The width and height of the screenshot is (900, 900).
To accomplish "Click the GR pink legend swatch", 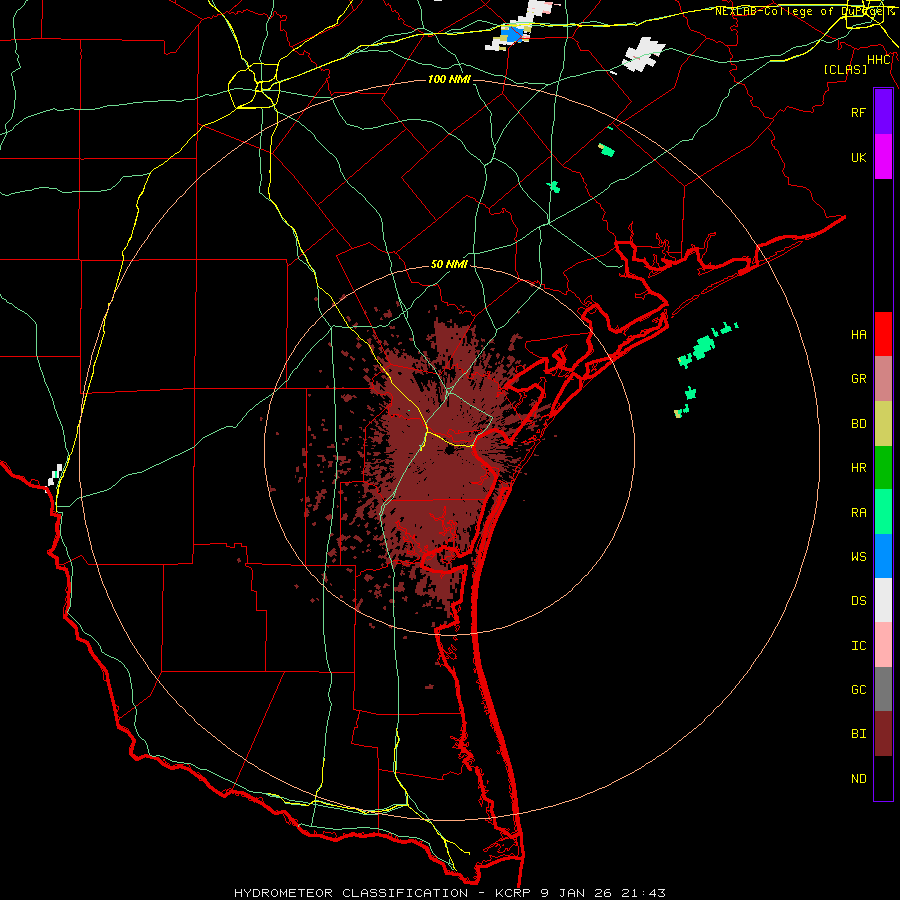I will coord(883,379).
